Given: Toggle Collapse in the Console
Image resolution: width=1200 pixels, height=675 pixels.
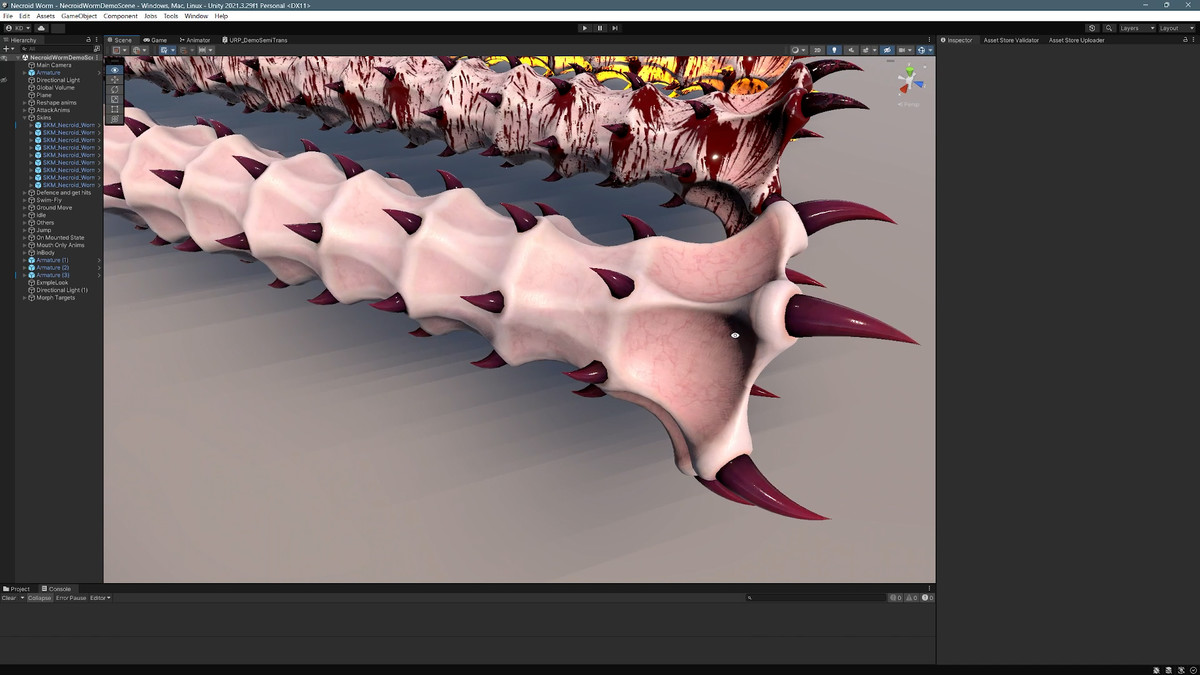Looking at the screenshot, I should 40,598.
